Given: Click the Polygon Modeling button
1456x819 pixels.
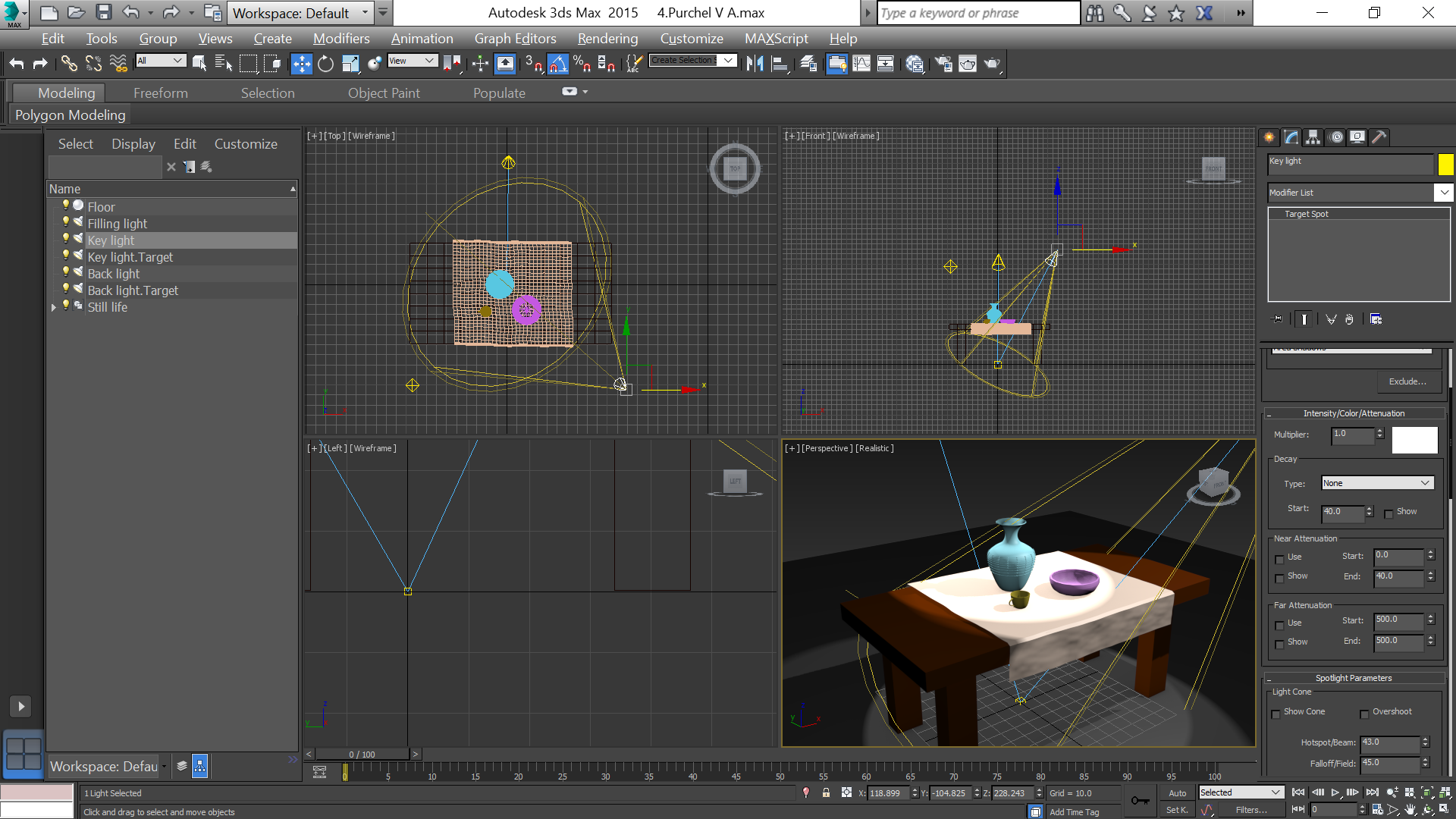Looking at the screenshot, I should pyautogui.click(x=70, y=115).
